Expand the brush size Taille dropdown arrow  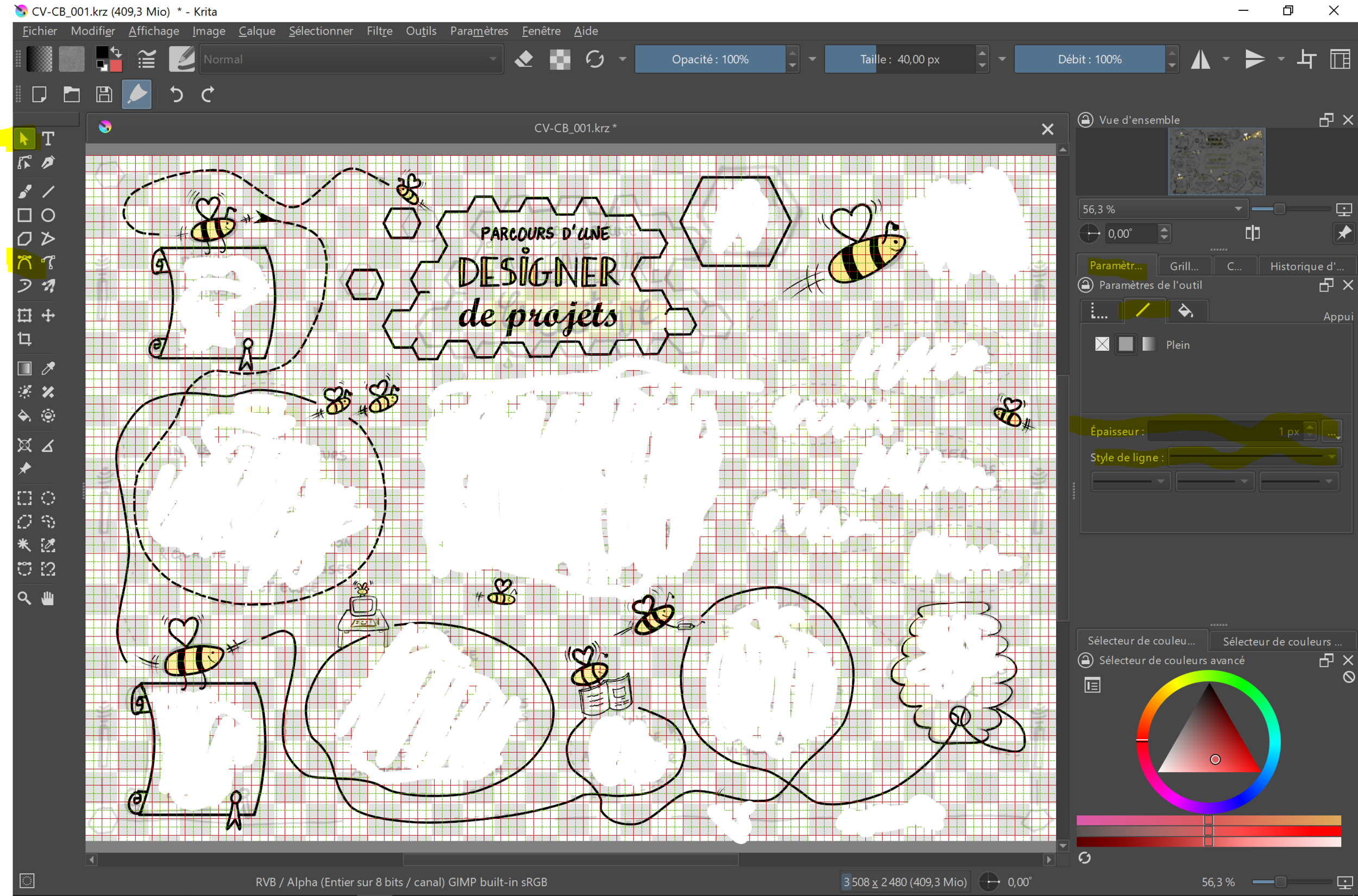[1002, 59]
